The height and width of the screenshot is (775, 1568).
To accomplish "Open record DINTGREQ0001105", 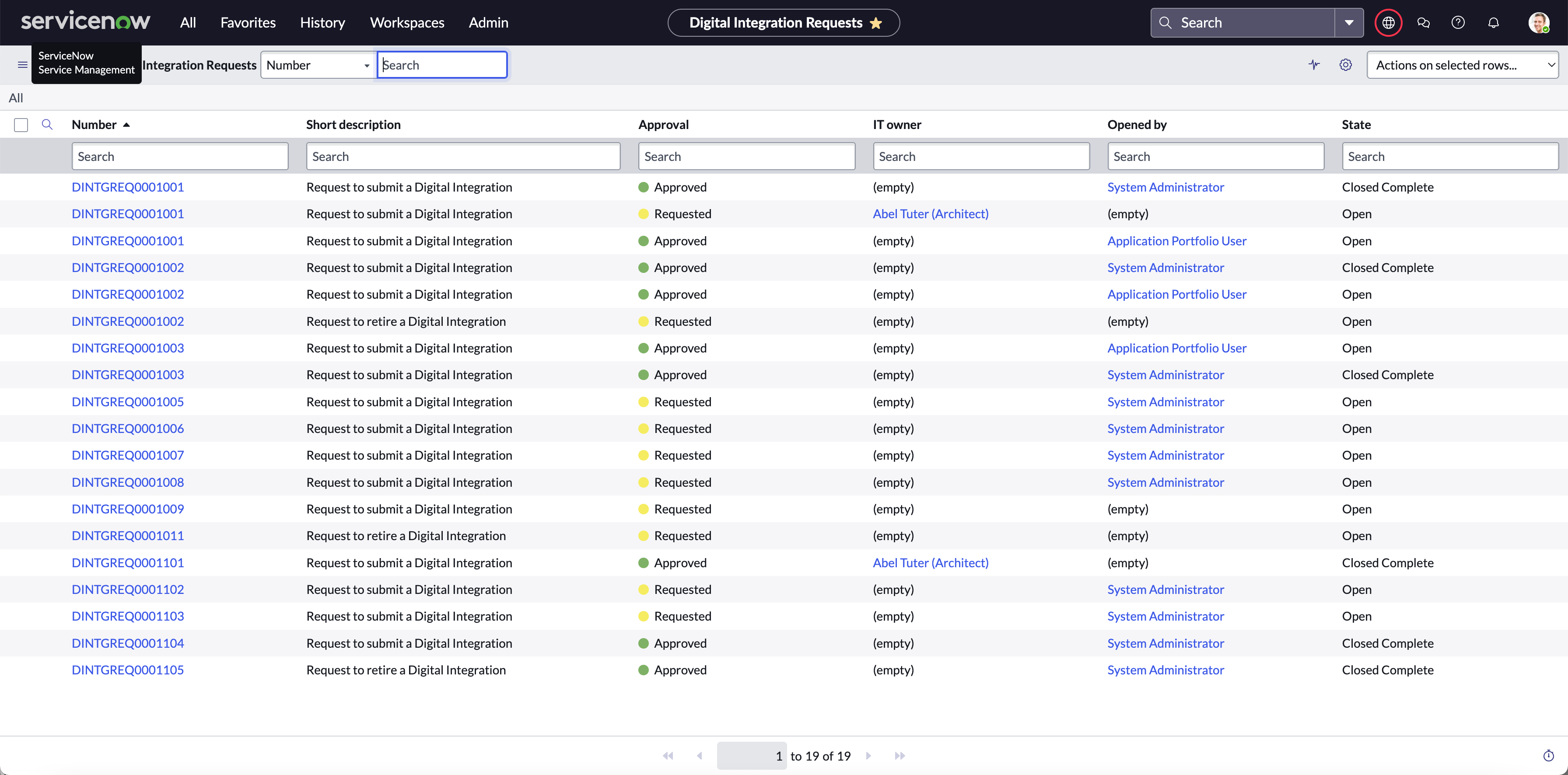I will (x=128, y=670).
